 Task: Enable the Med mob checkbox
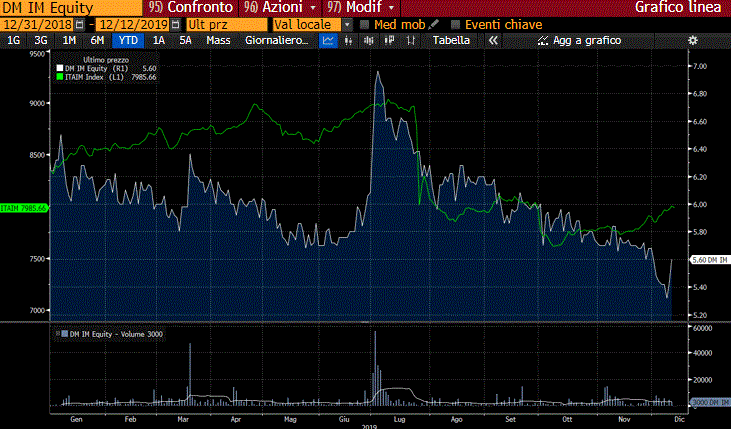(x=365, y=24)
